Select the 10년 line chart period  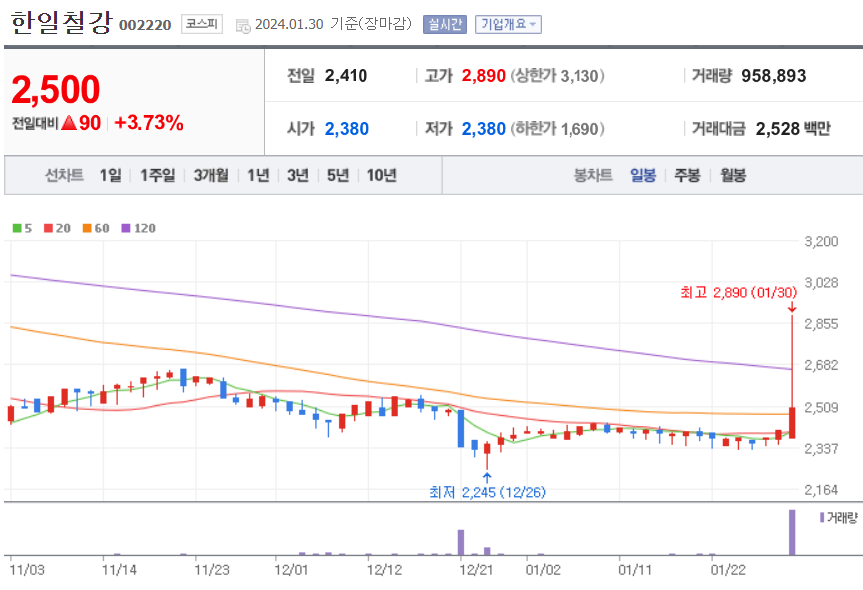pyautogui.click(x=381, y=175)
